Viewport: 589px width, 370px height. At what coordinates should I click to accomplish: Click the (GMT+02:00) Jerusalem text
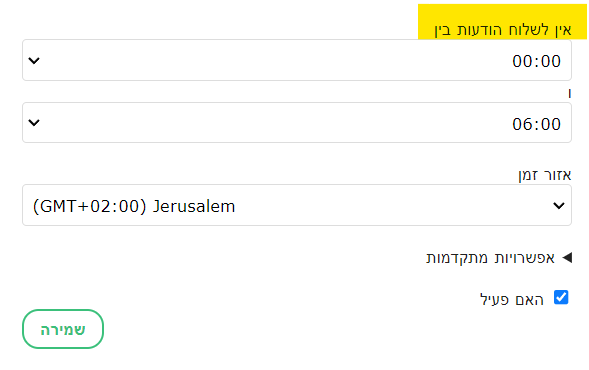click(x=134, y=207)
